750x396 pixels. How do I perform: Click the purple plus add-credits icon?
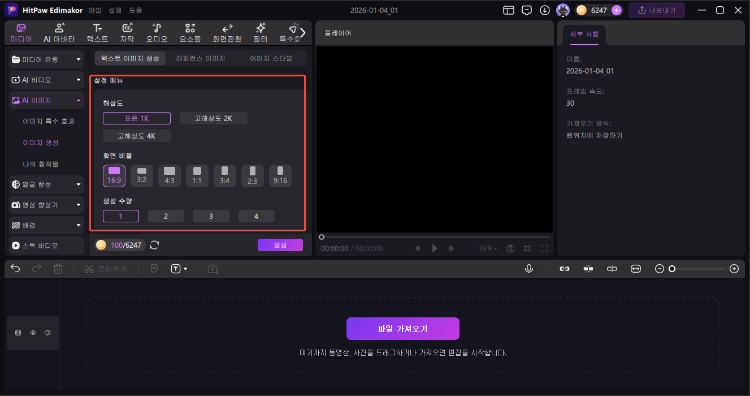click(x=617, y=10)
